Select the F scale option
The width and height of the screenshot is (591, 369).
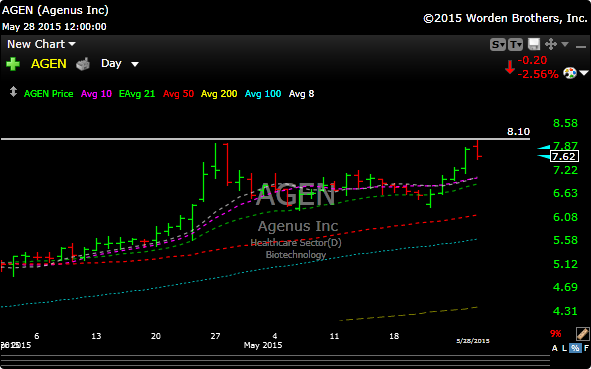coord(586,348)
